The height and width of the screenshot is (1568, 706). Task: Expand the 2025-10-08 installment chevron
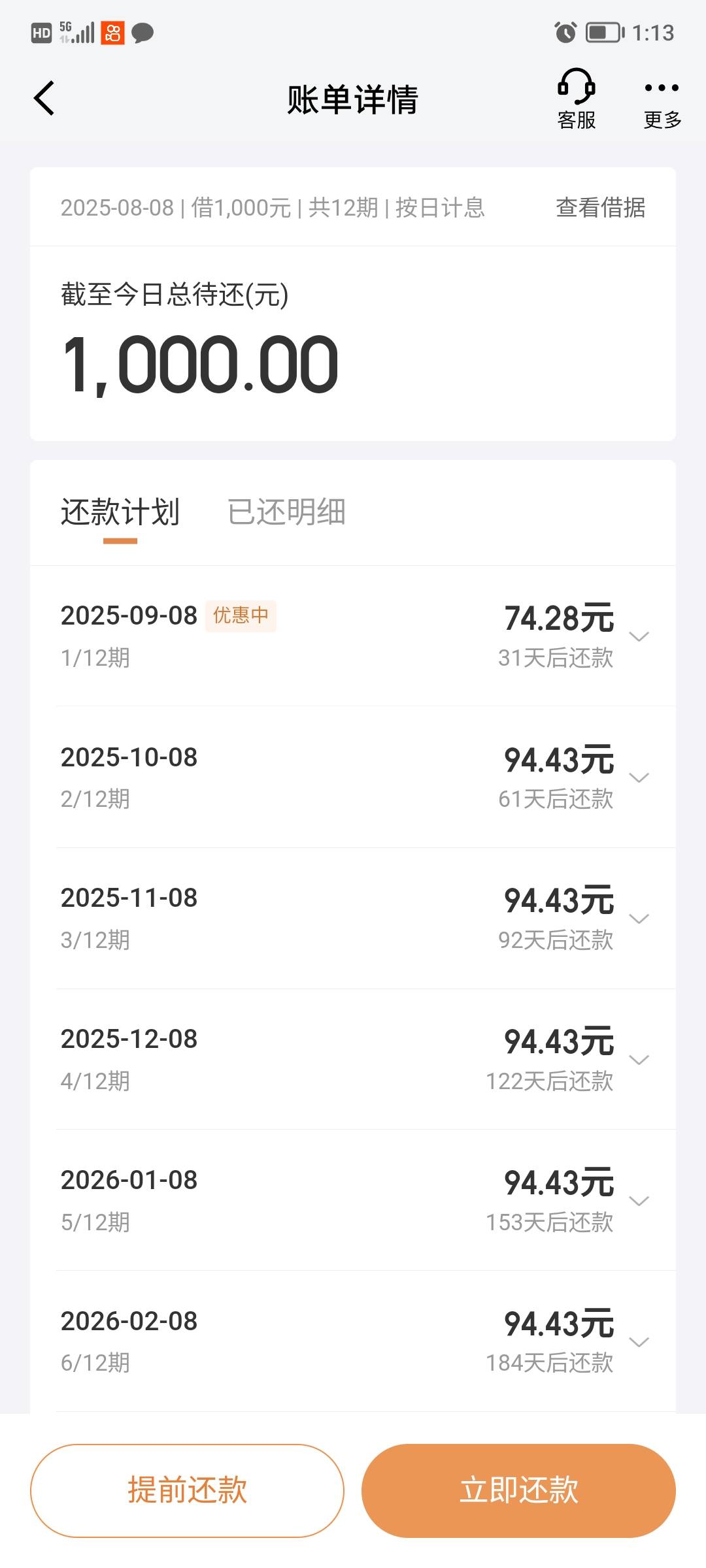pyautogui.click(x=639, y=777)
